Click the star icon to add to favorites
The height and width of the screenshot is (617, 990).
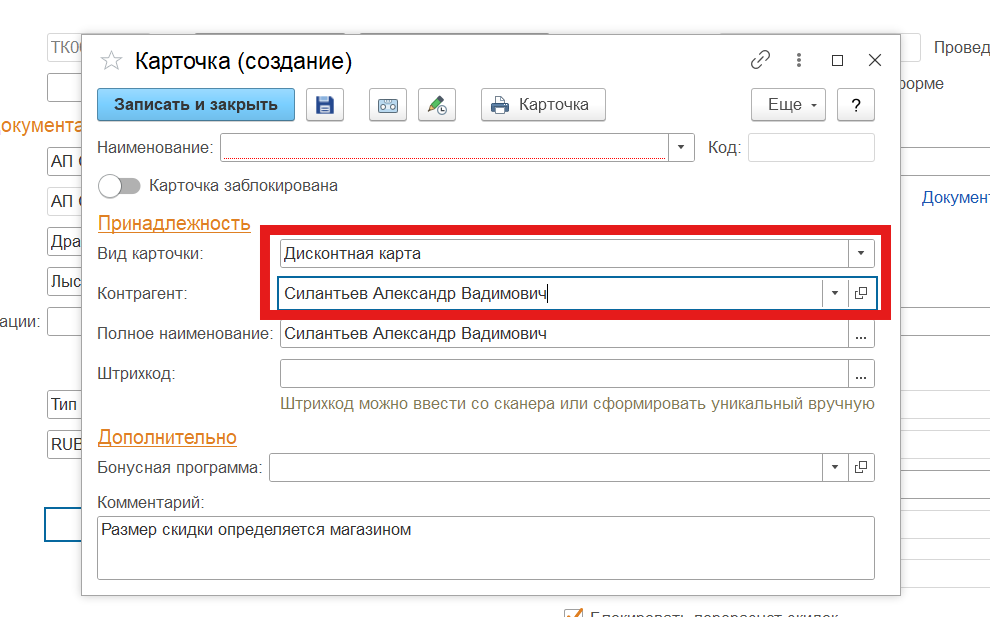pos(111,61)
